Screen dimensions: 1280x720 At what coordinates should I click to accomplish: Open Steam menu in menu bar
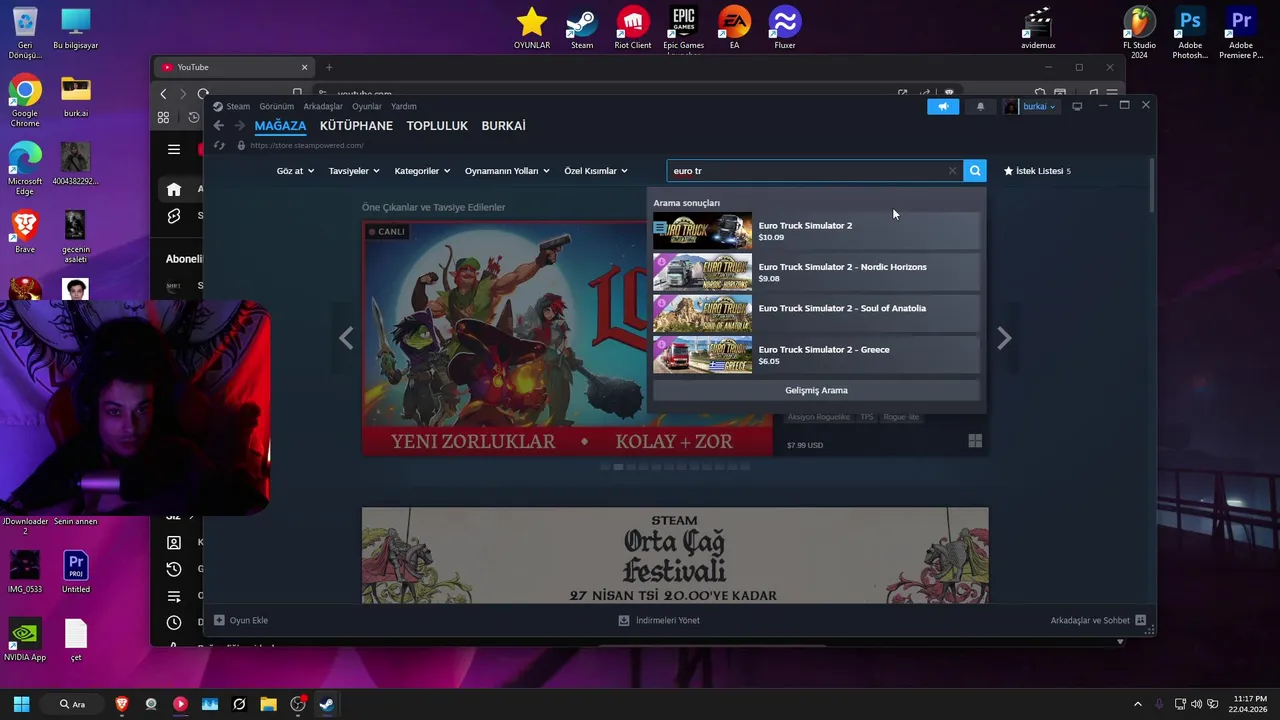click(238, 106)
